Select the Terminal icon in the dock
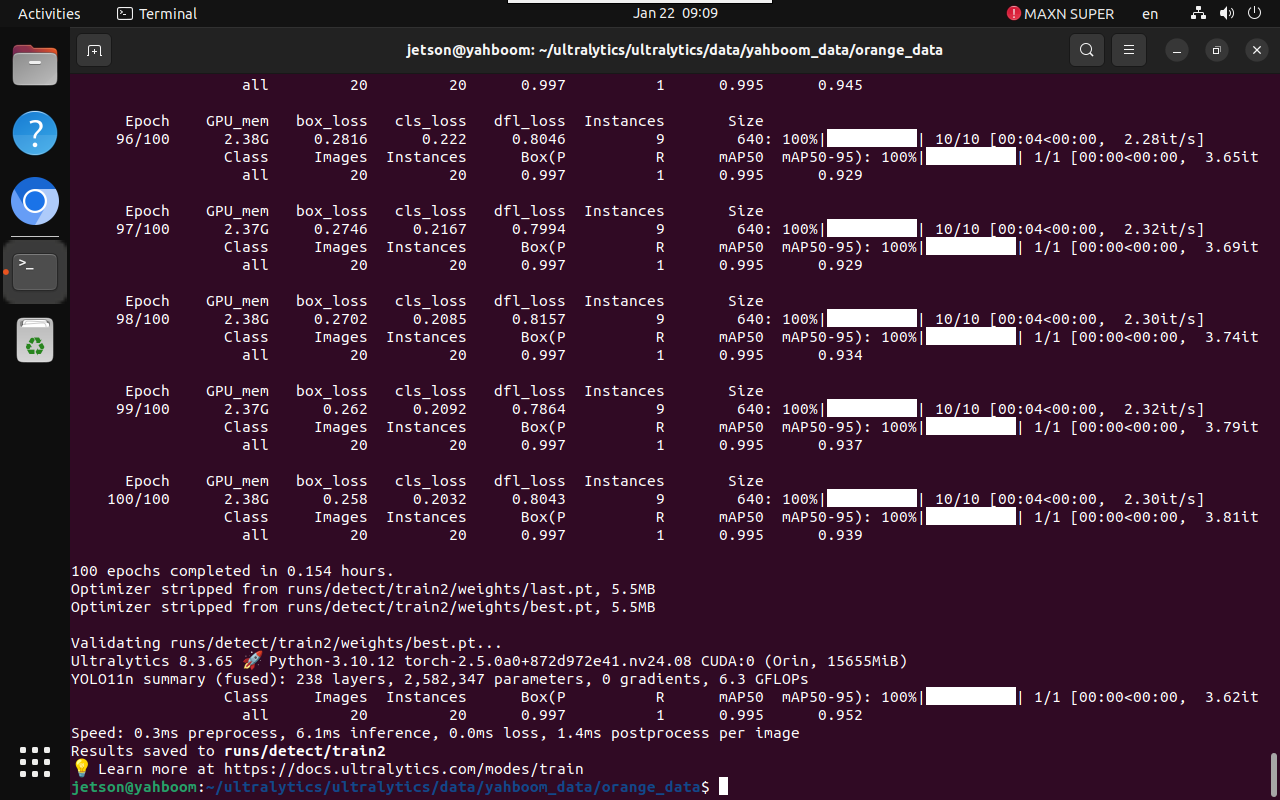Viewport: 1280px width, 800px height. 35,271
